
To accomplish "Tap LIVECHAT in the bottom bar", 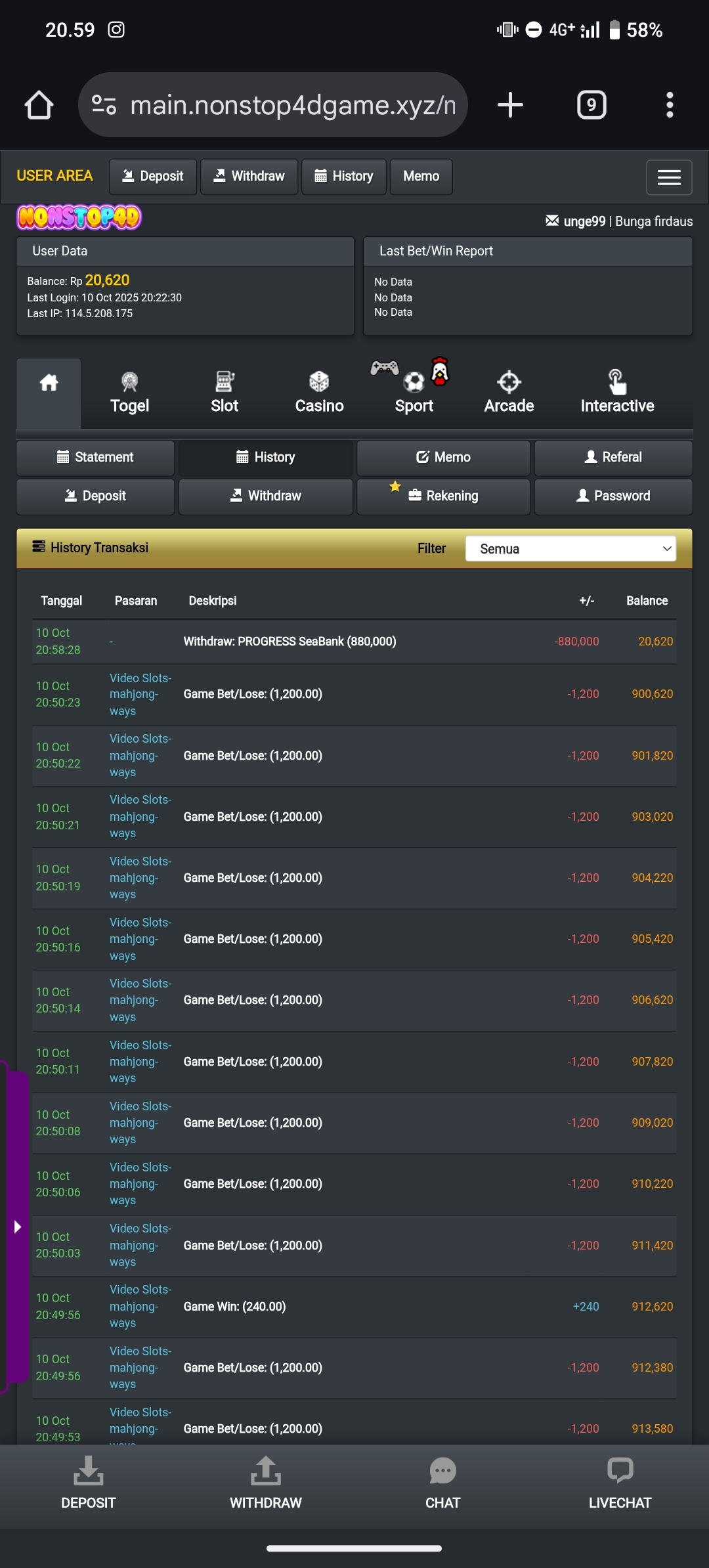I will [x=620, y=1485].
